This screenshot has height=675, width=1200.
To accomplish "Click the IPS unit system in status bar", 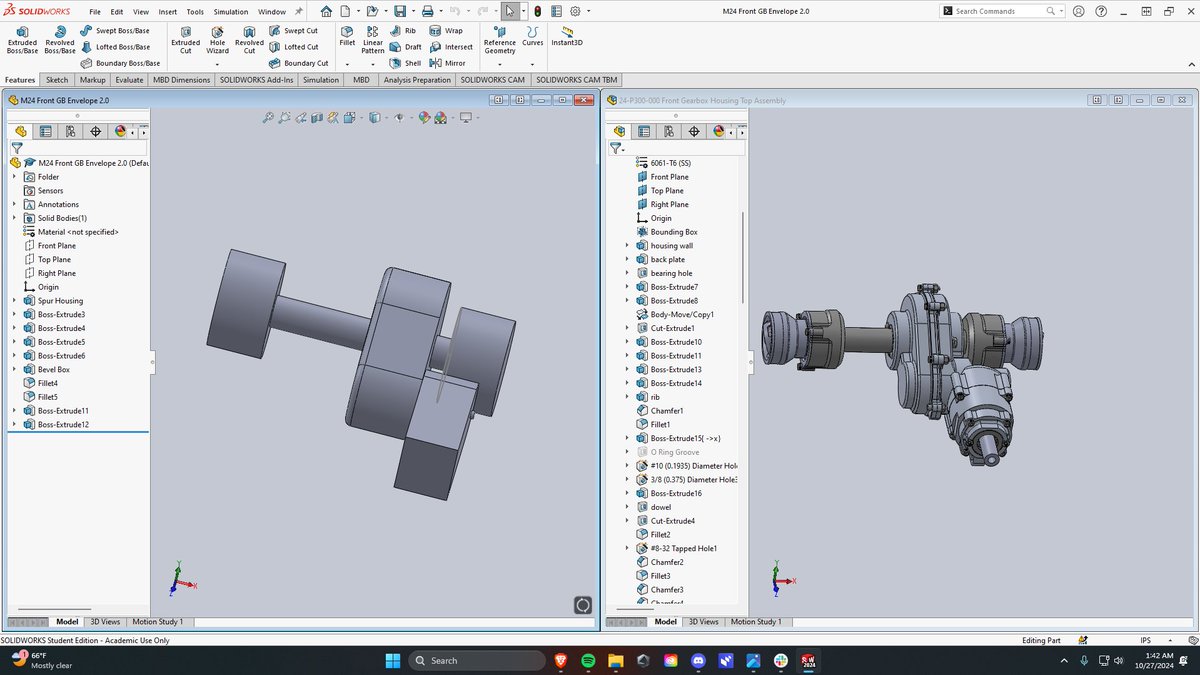I will (1145, 640).
